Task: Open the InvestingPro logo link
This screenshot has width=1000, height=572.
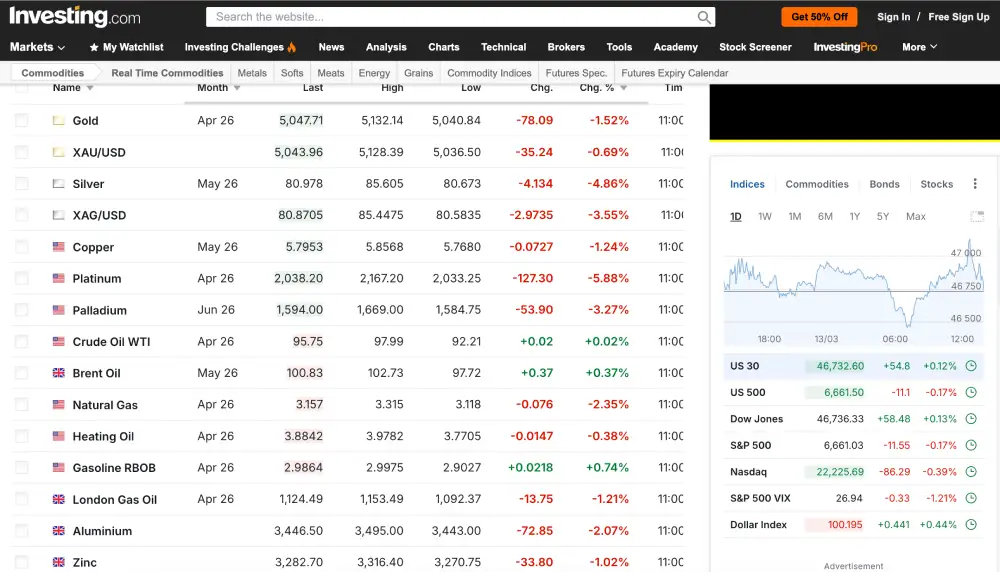Action: [845, 47]
